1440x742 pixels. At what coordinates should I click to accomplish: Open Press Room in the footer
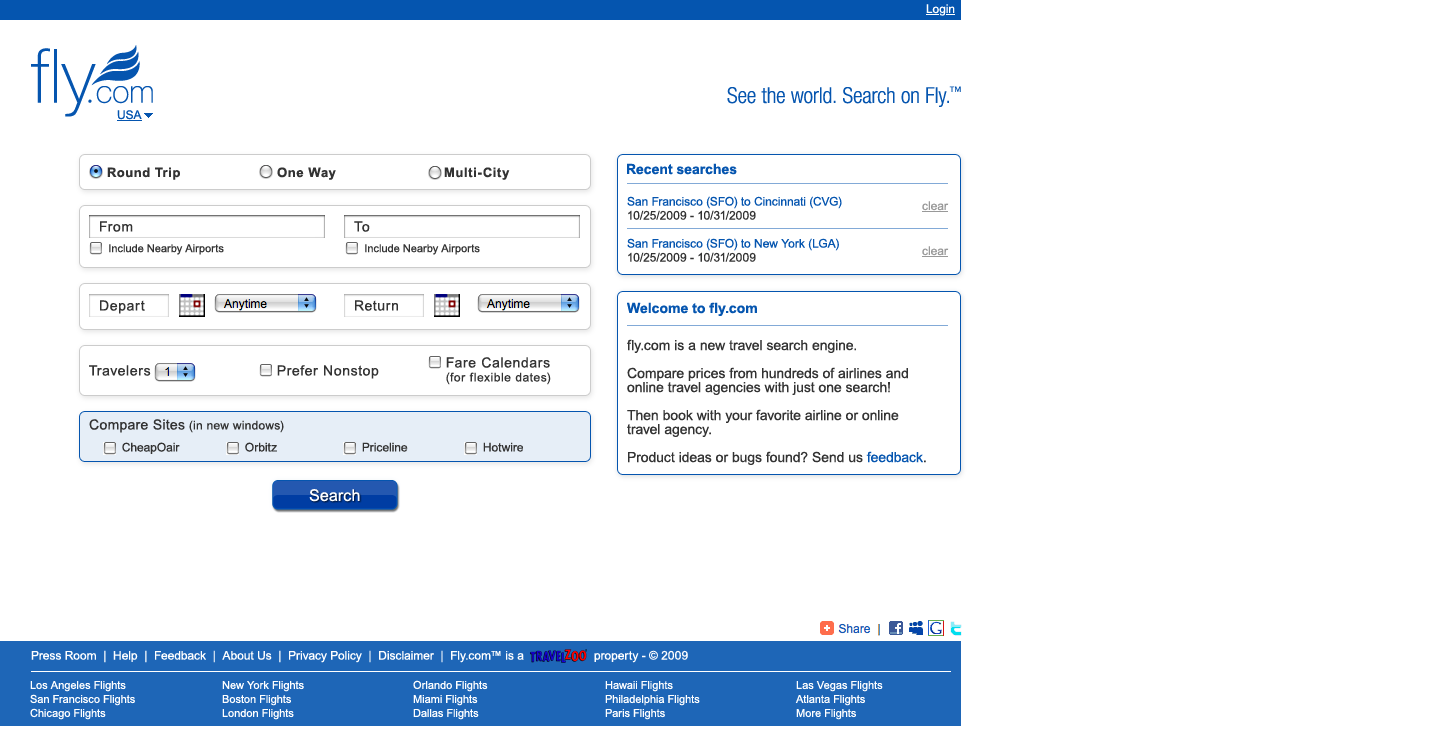coord(64,656)
